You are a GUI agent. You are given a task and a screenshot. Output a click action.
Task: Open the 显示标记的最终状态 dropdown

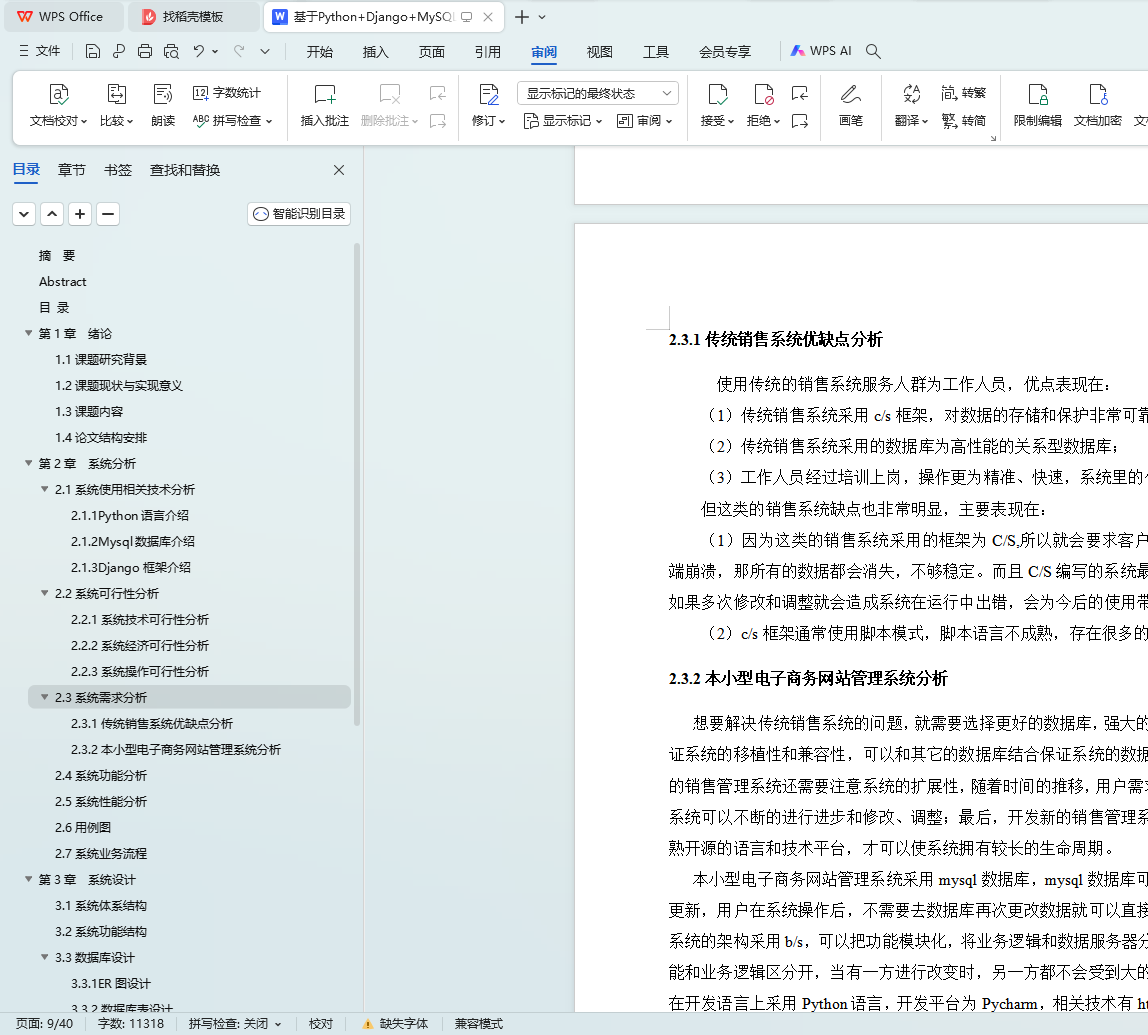point(597,94)
